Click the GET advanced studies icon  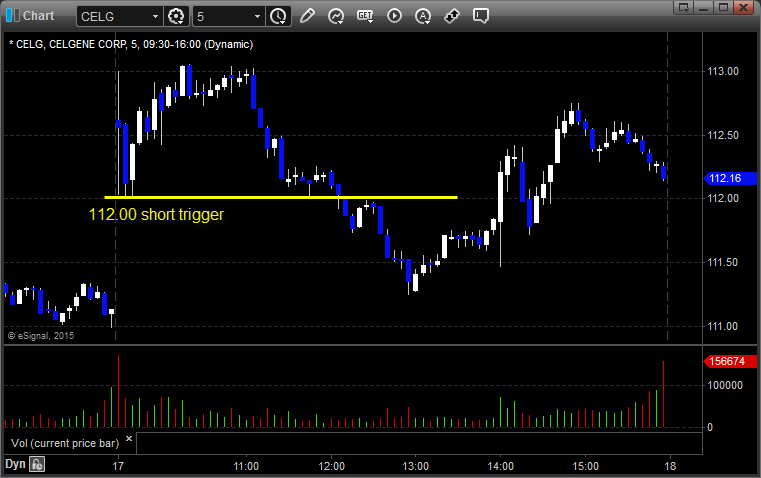tap(365, 16)
